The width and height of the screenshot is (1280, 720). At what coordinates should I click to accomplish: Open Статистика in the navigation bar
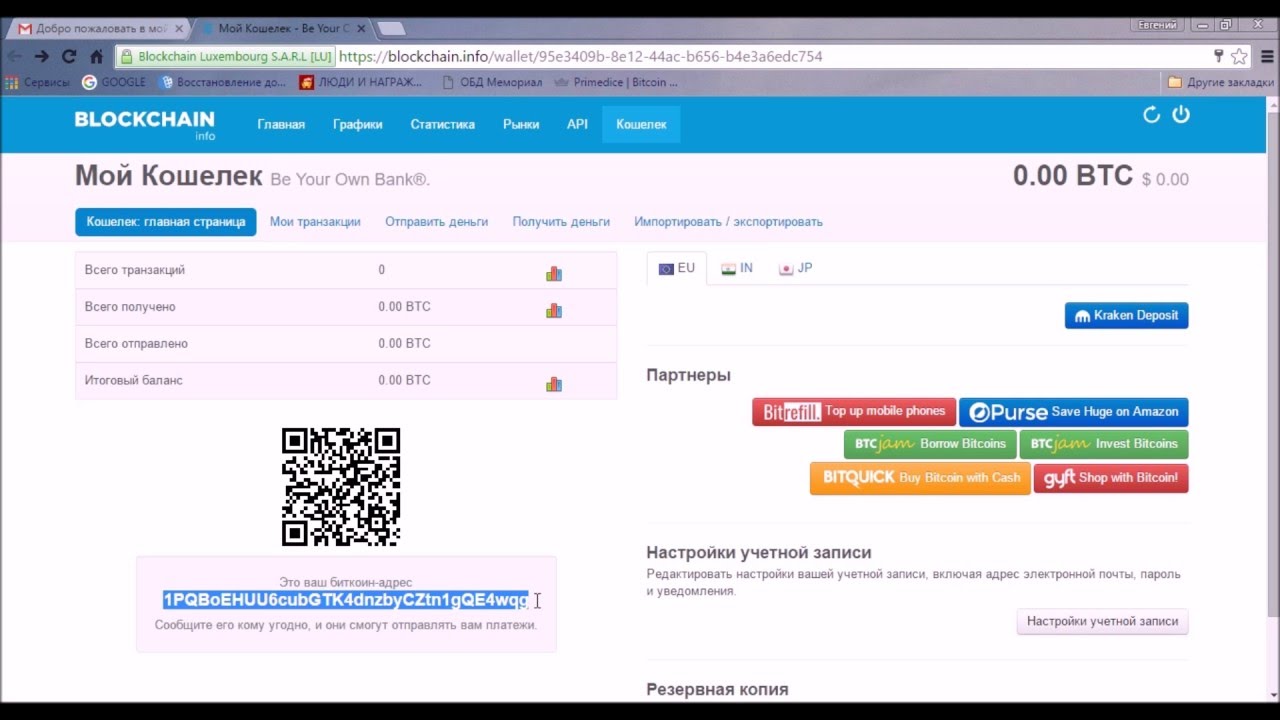442,124
